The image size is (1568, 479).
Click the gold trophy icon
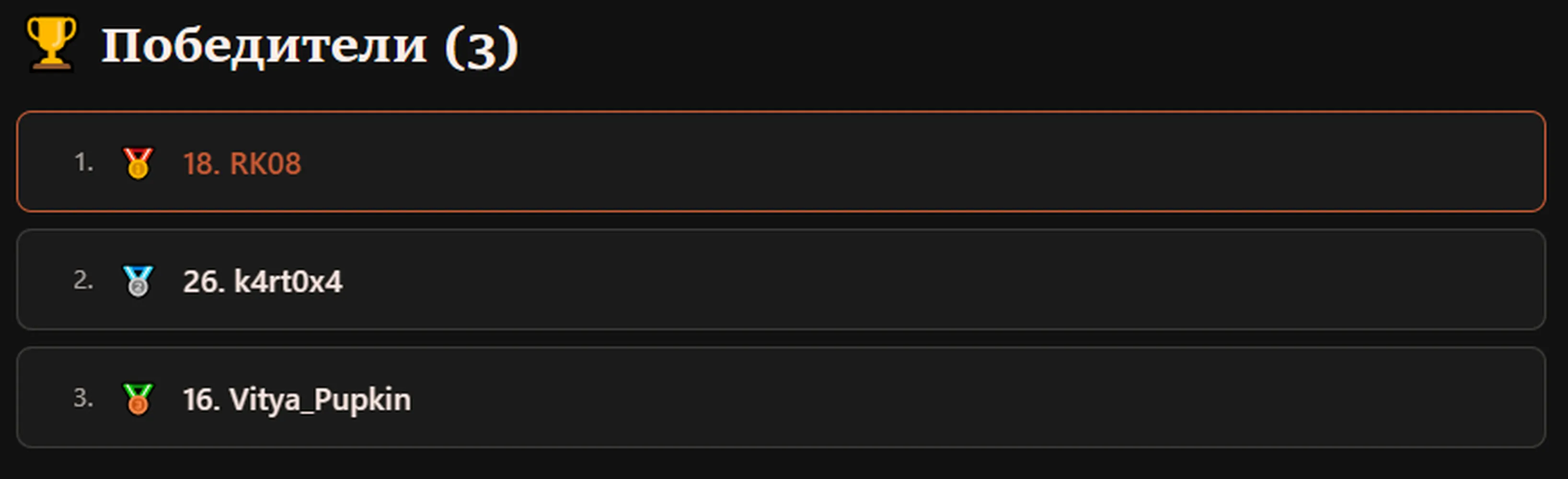(52, 43)
